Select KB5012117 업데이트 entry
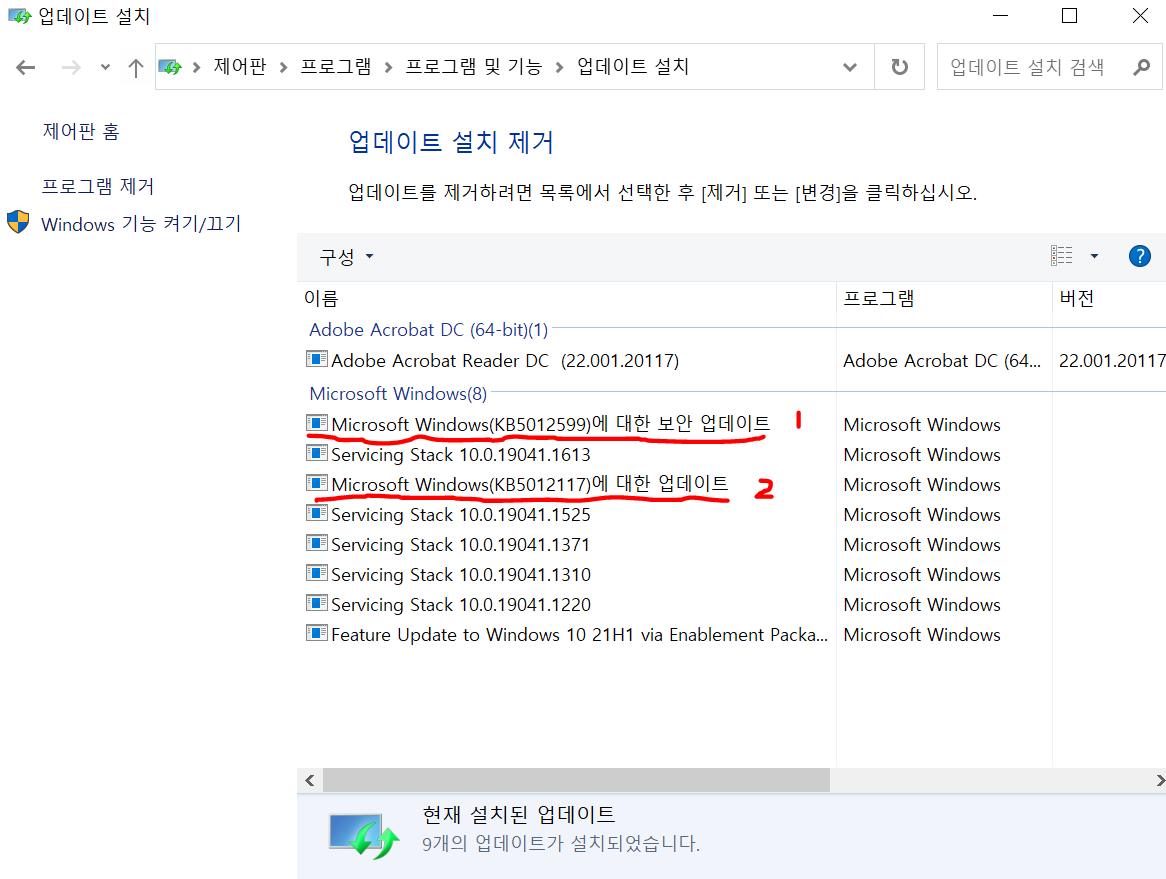The width and height of the screenshot is (1166, 879). click(529, 484)
